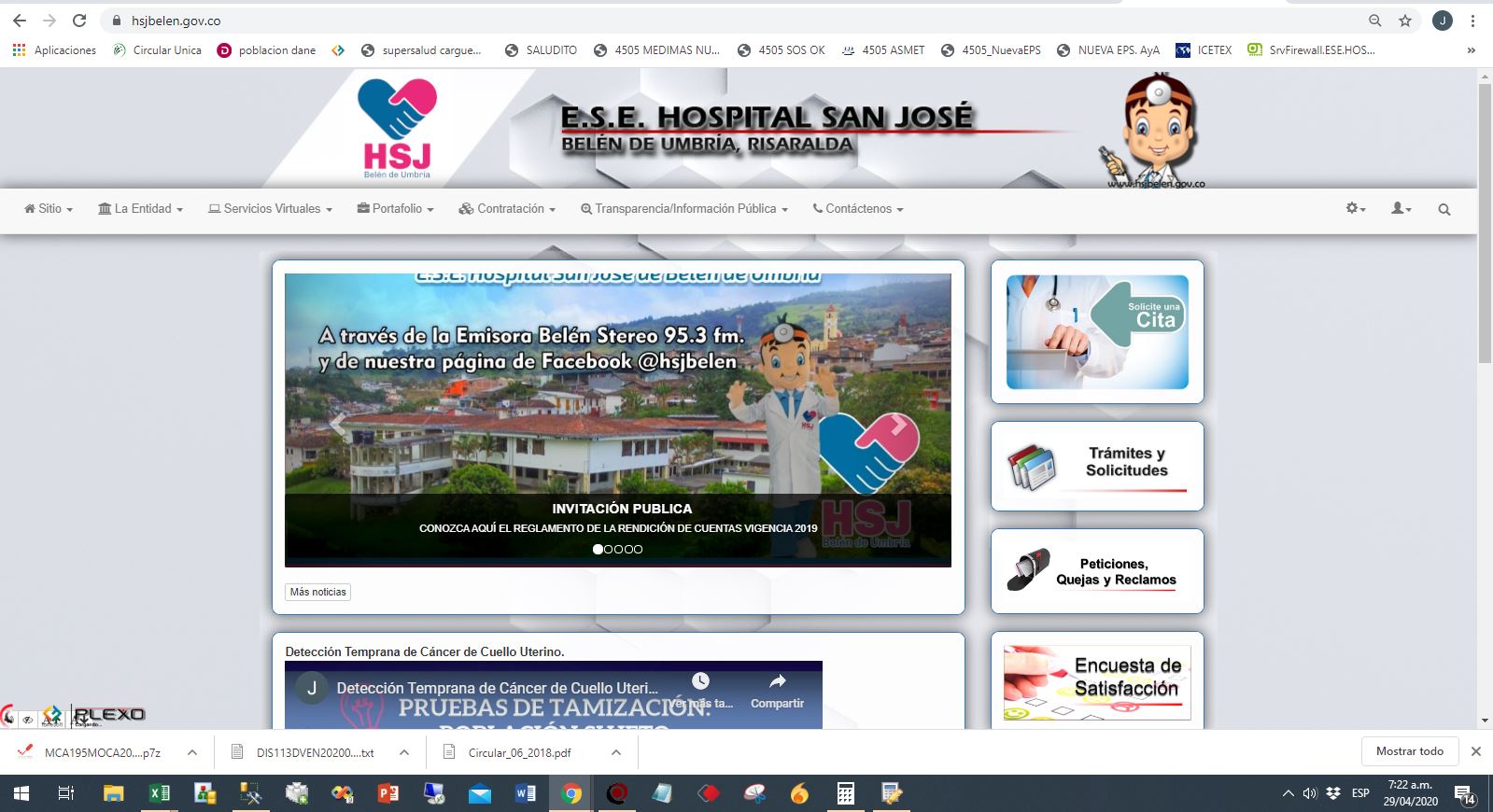Open options arrow for Circular_06_2018.pdf download
Image resolution: width=1493 pixels, height=812 pixels.
pyautogui.click(x=615, y=752)
